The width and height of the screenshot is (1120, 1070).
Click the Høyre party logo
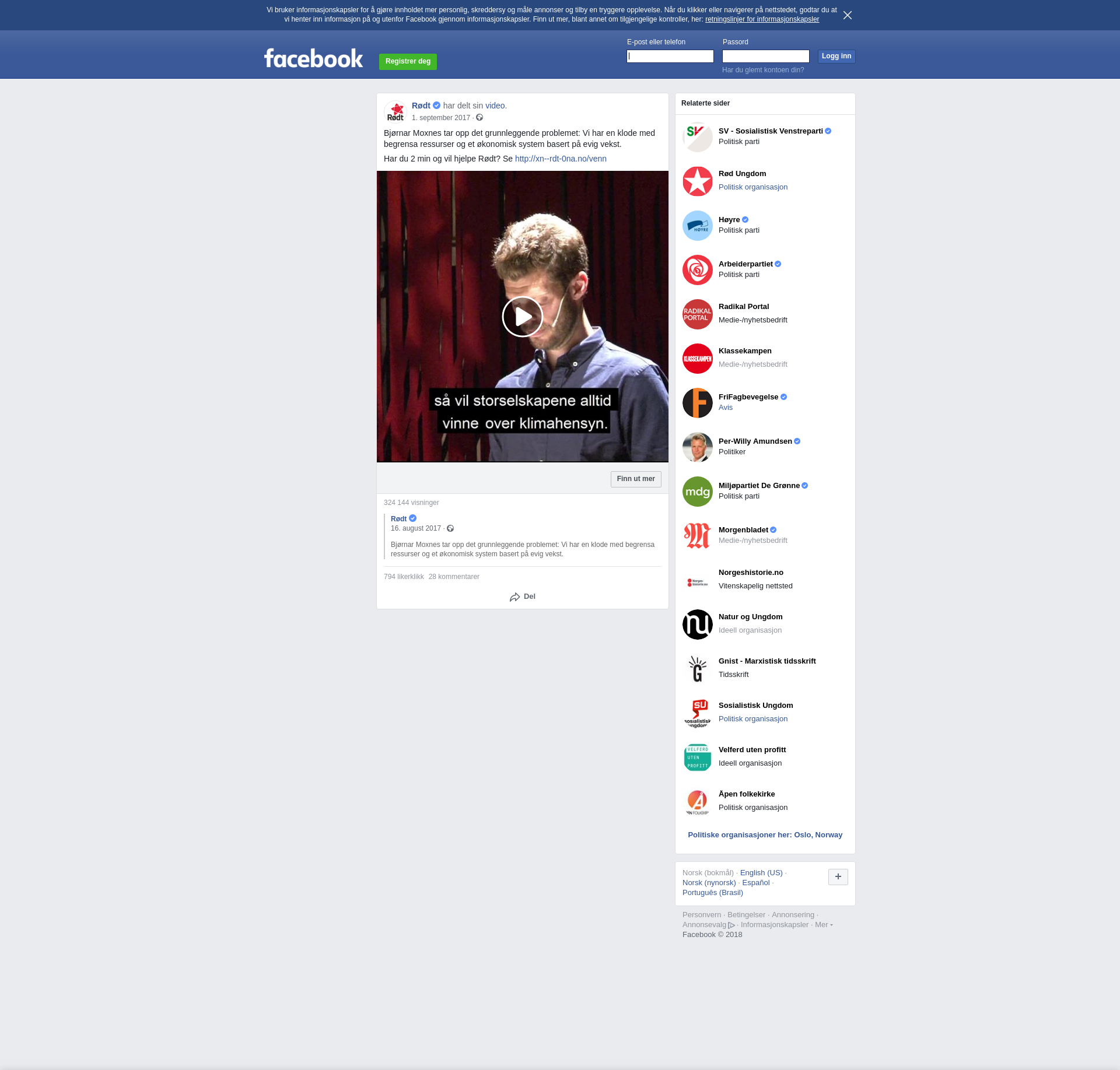click(x=698, y=226)
